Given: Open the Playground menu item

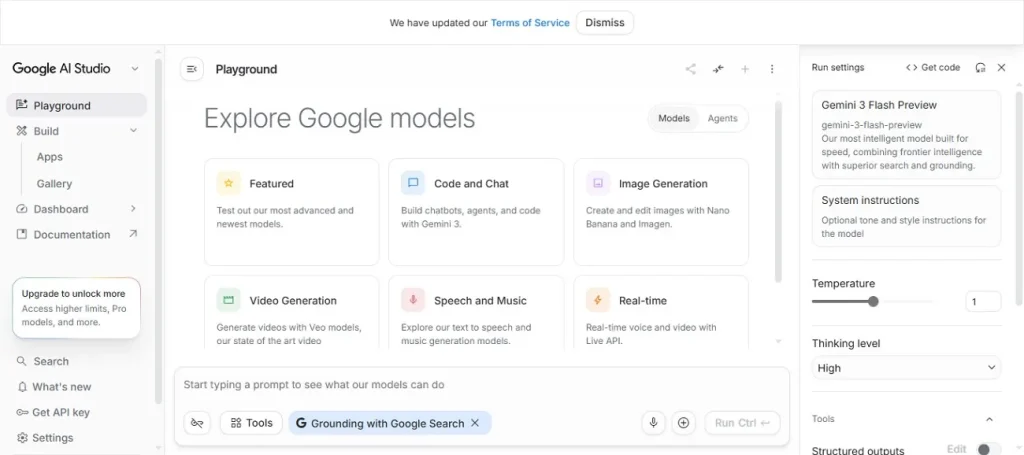Looking at the screenshot, I should tap(76, 105).
